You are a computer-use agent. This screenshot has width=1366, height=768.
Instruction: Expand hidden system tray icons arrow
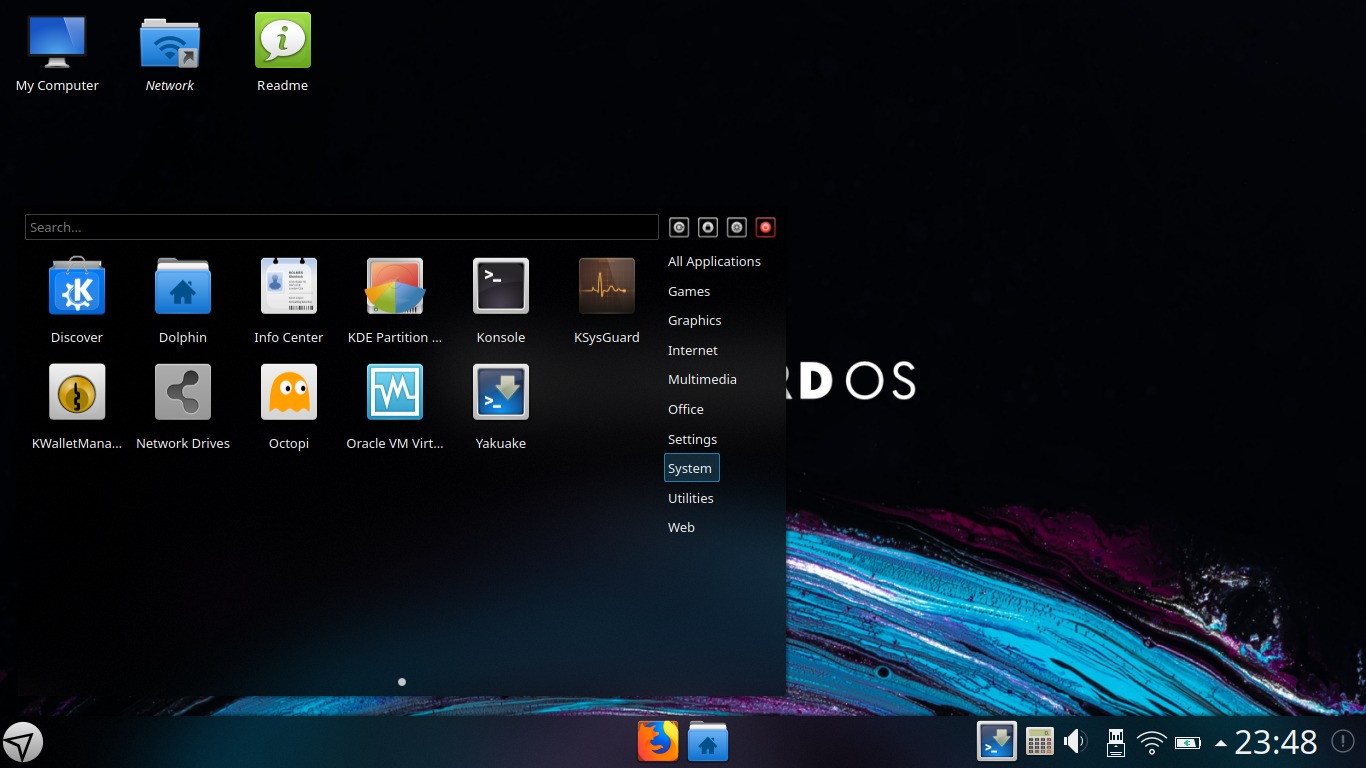1220,743
